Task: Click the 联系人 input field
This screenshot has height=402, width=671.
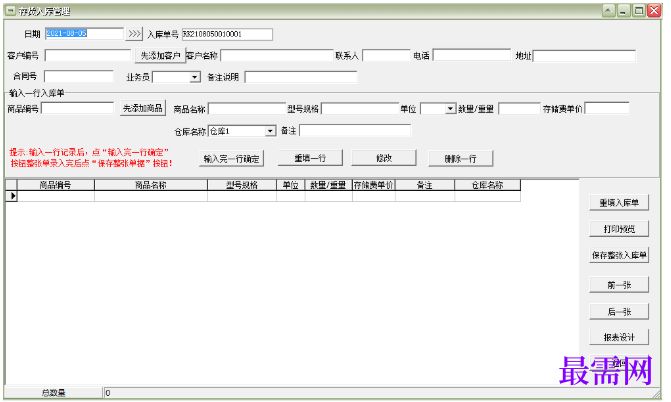Action: click(x=386, y=55)
